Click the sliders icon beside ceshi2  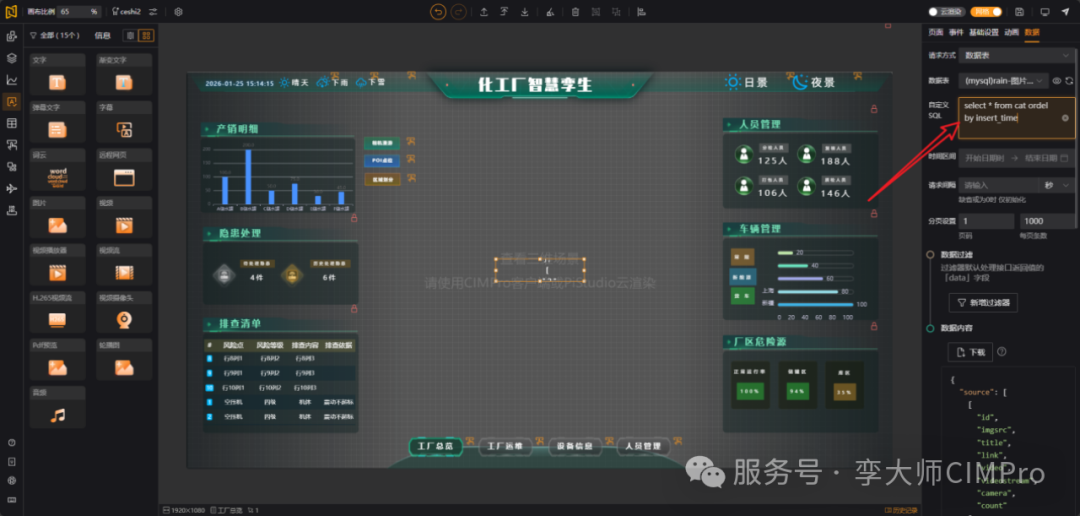click(x=153, y=12)
